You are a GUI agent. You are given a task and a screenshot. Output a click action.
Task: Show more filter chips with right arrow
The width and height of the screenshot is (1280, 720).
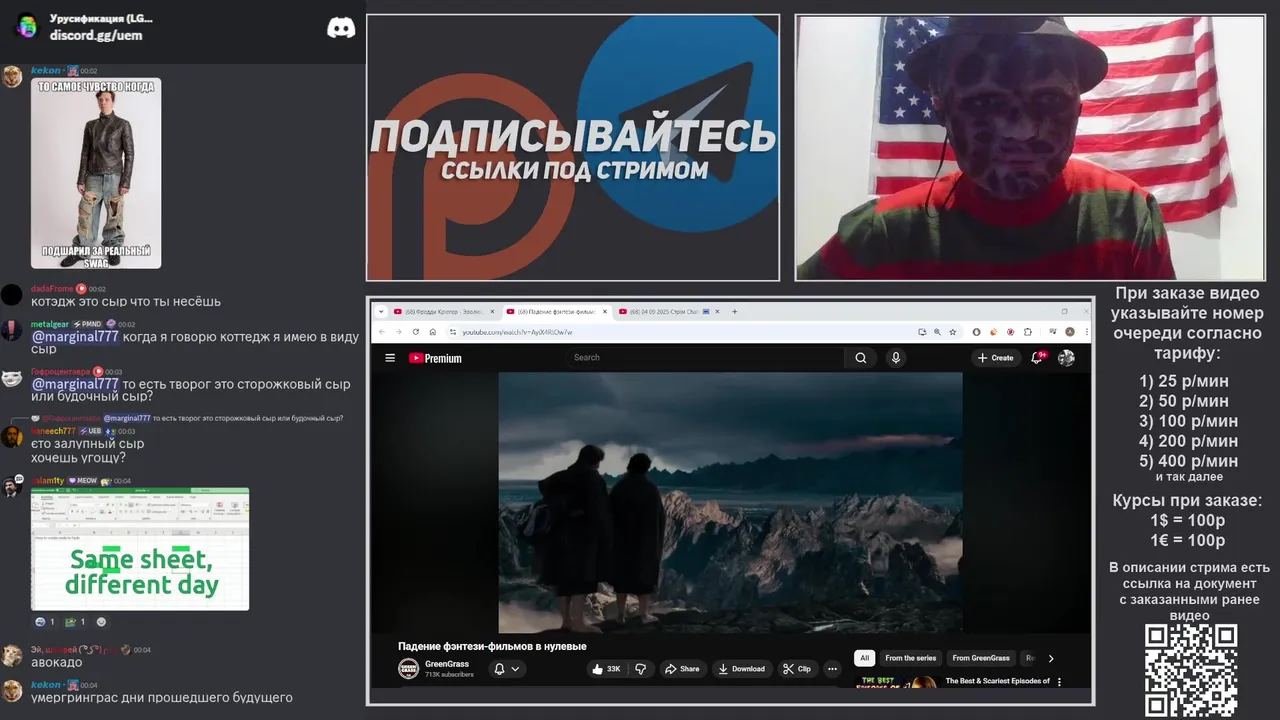point(1050,658)
